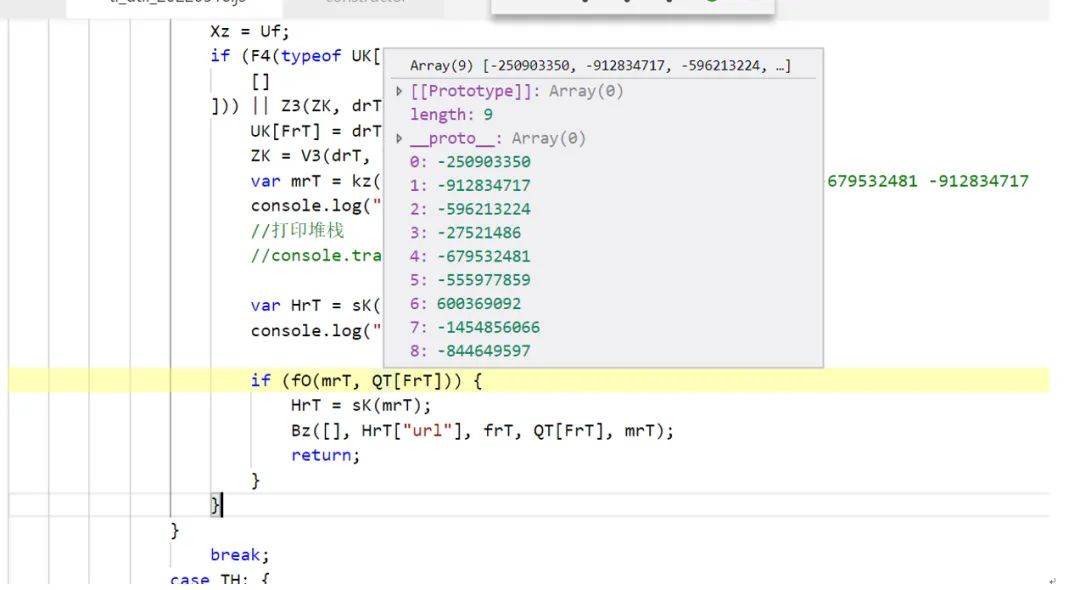Click the case TH: line

point(220,579)
